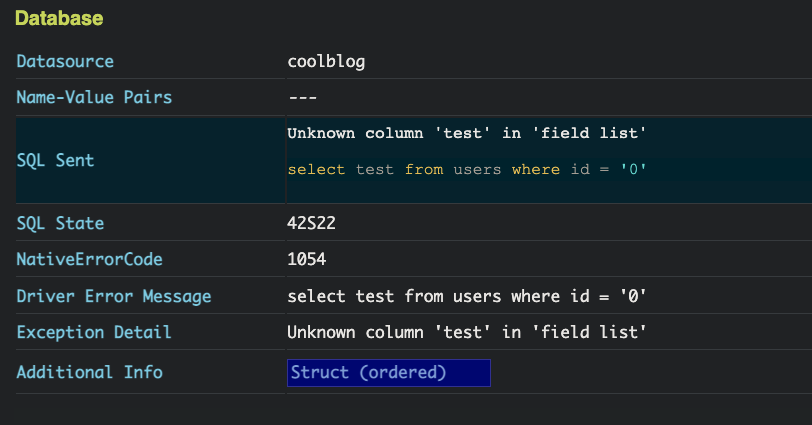Select the bold Unknown column error text
The image size is (812, 425).
pyautogui.click(x=467, y=133)
